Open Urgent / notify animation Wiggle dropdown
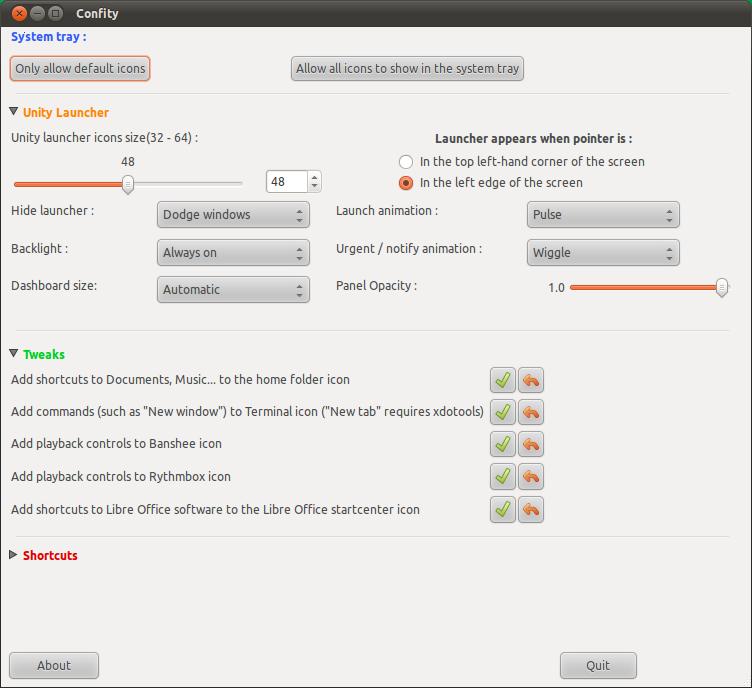This screenshot has height=688, width=752. [603, 253]
